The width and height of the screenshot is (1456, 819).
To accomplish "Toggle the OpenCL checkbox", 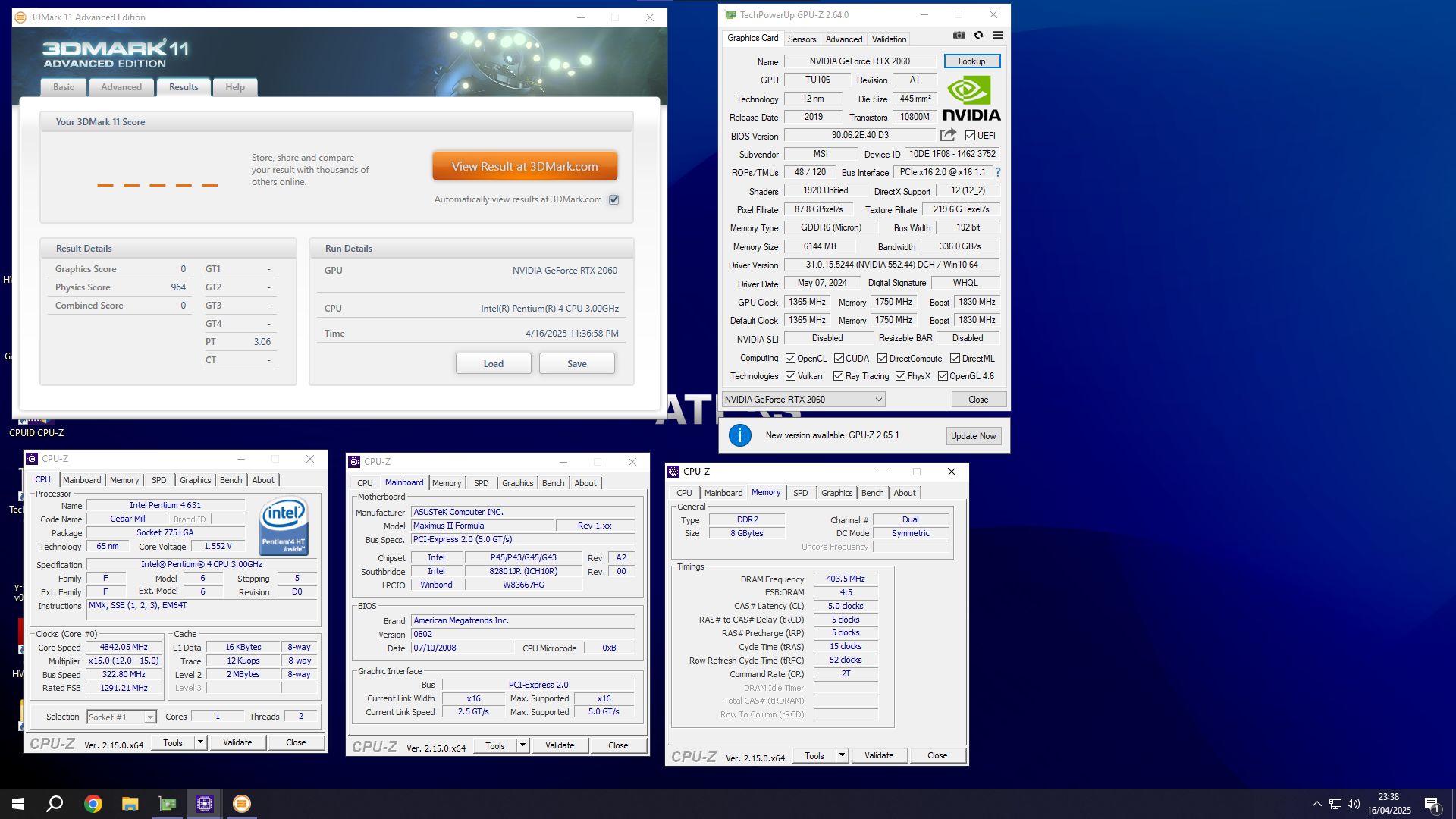I will point(790,359).
